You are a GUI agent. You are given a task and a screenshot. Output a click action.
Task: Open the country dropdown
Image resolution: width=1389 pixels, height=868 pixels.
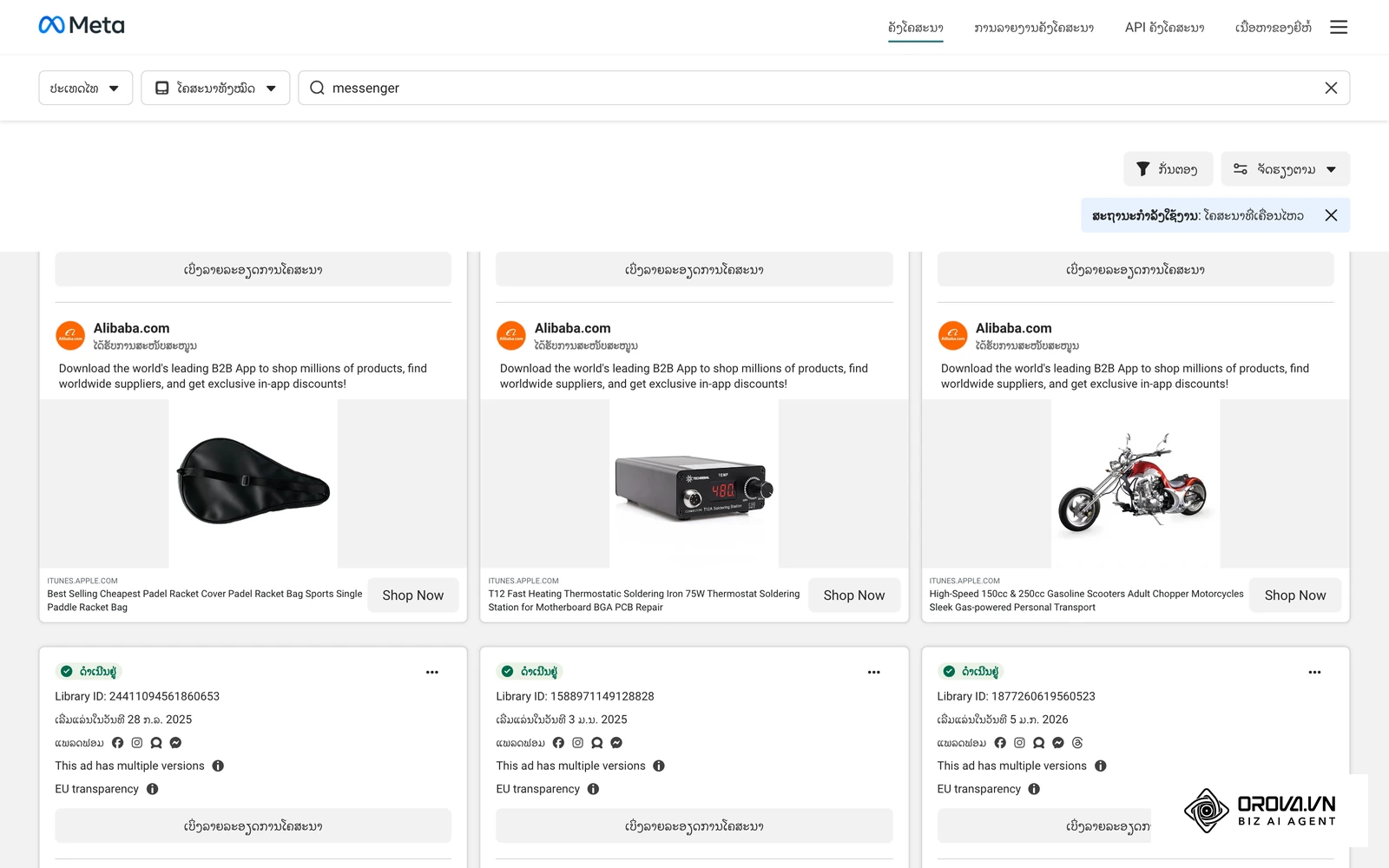coord(85,88)
